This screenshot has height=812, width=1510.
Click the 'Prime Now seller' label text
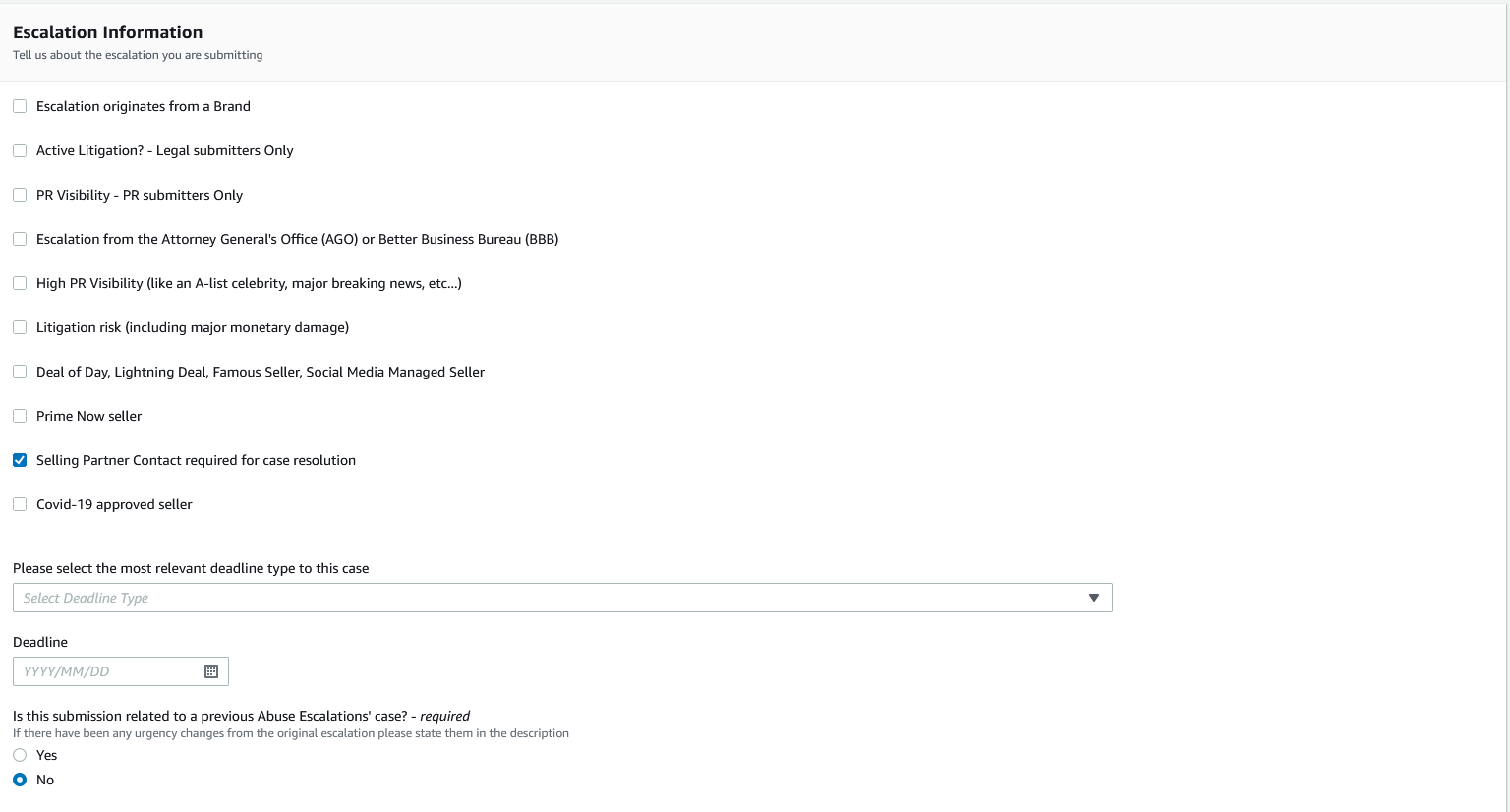(88, 416)
